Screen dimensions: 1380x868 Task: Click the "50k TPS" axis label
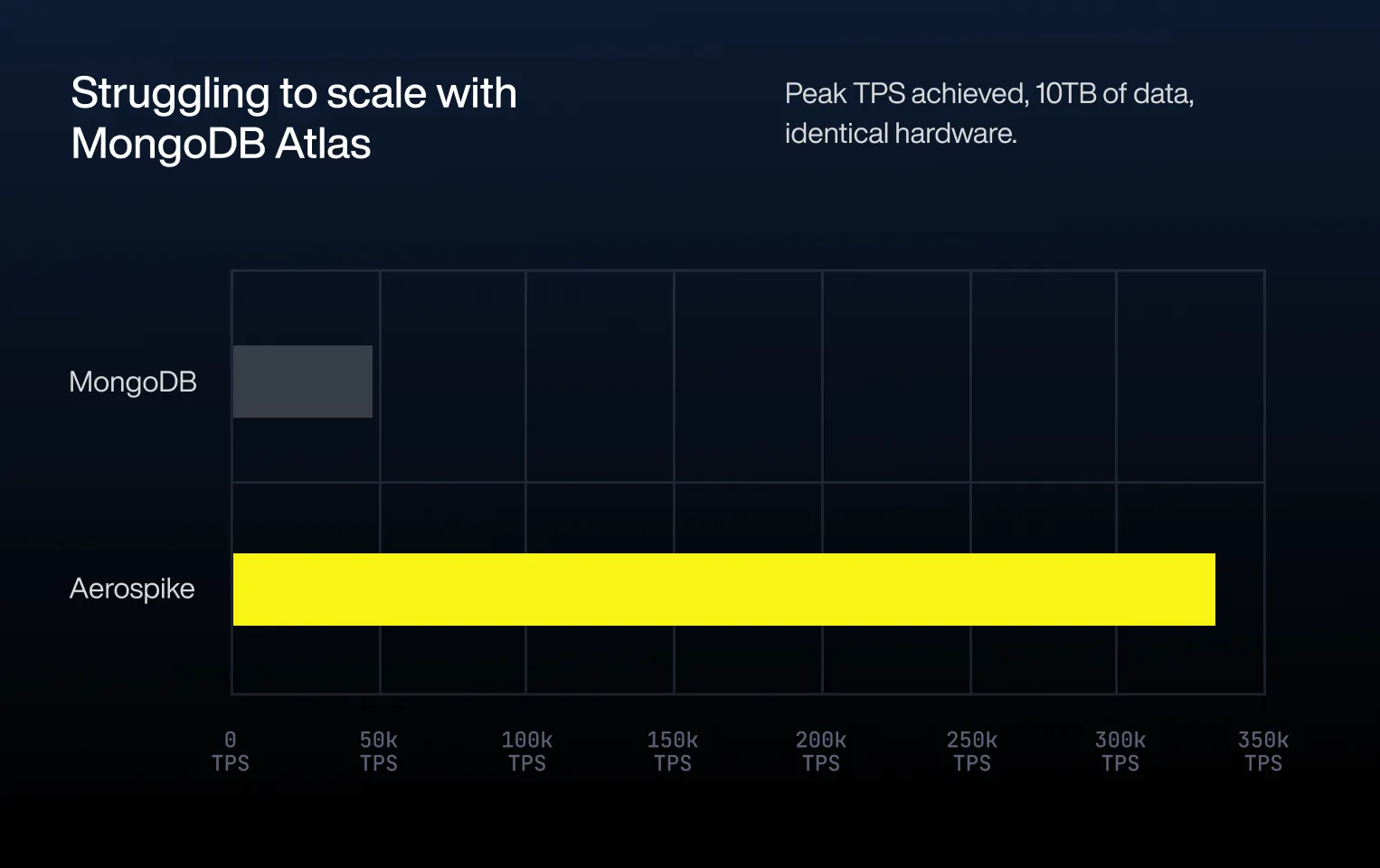tap(378, 751)
